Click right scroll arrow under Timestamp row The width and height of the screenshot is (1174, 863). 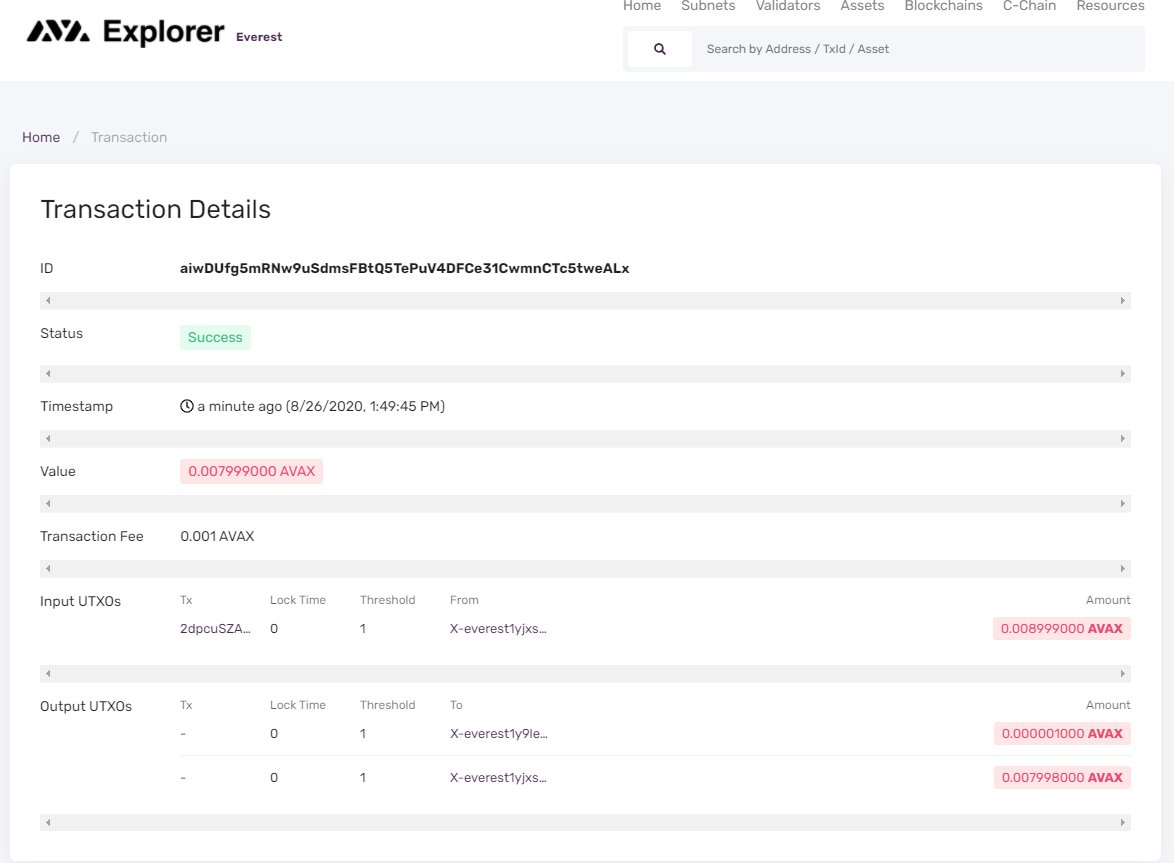click(1122, 439)
